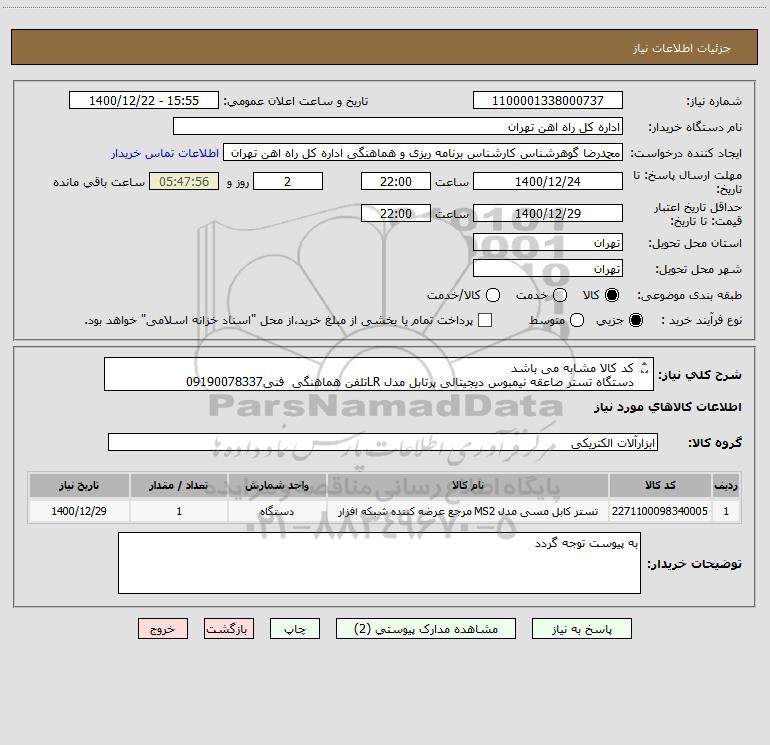Open اطلاعات تماس خریدار link

tap(165, 153)
